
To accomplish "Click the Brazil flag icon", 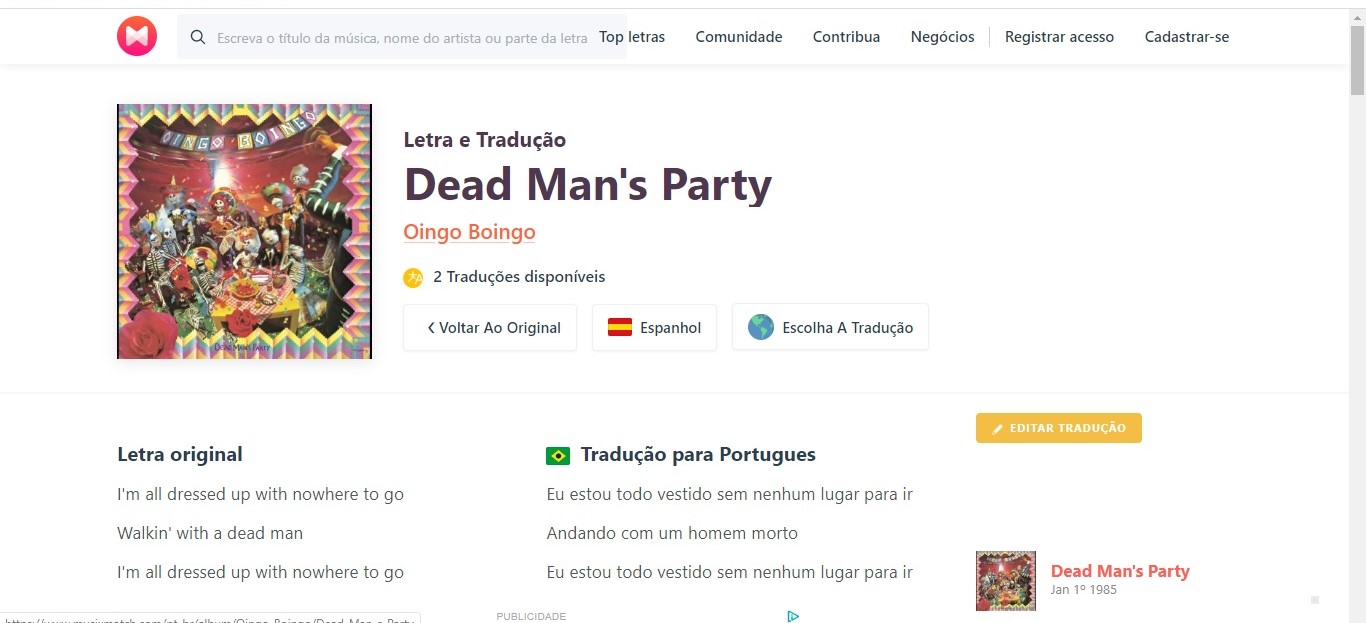I will (x=558, y=456).
